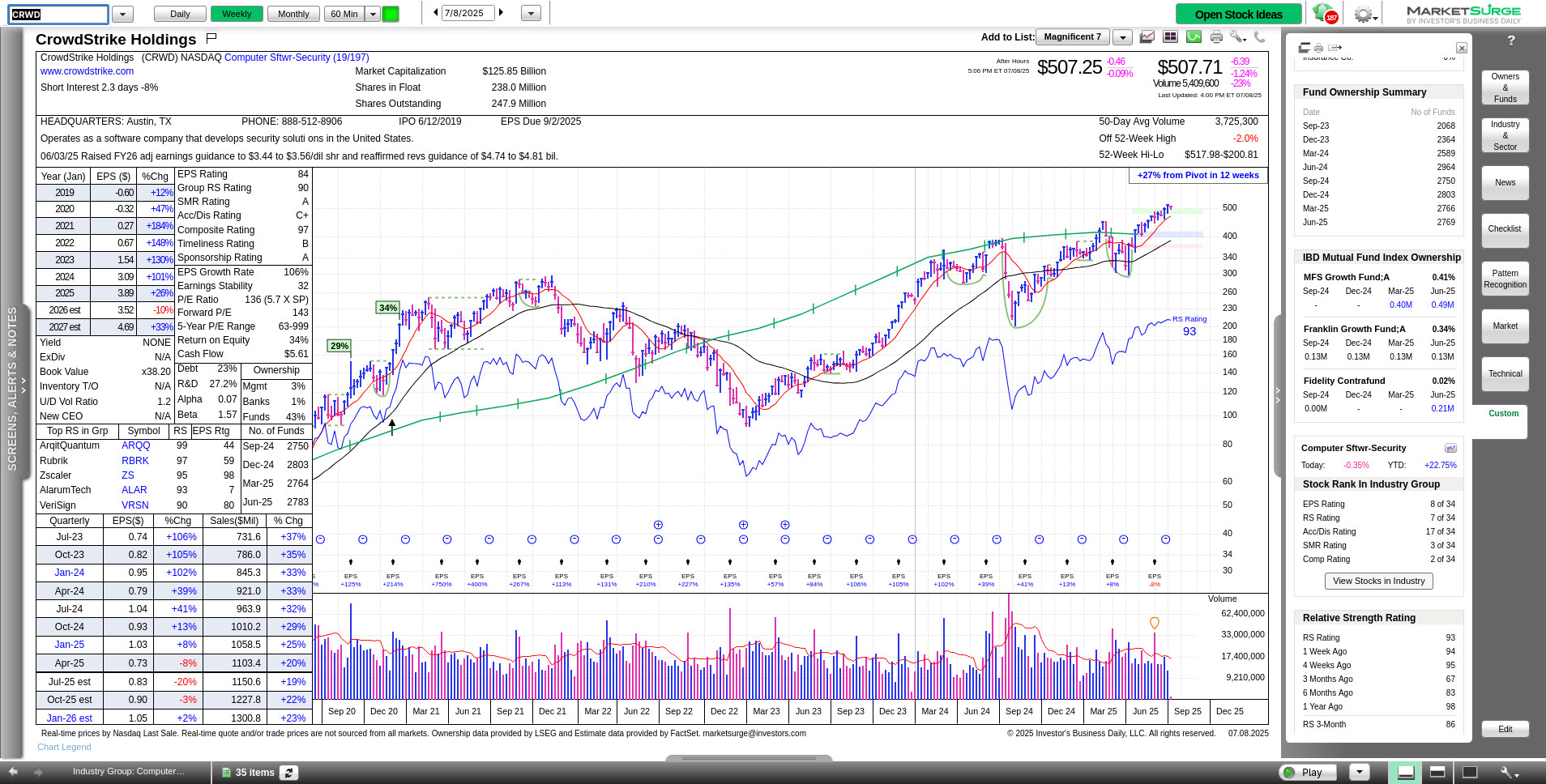Step to next date arrow
Image resolution: width=1546 pixels, height=784 pixels.
click(x=502, y=13)
